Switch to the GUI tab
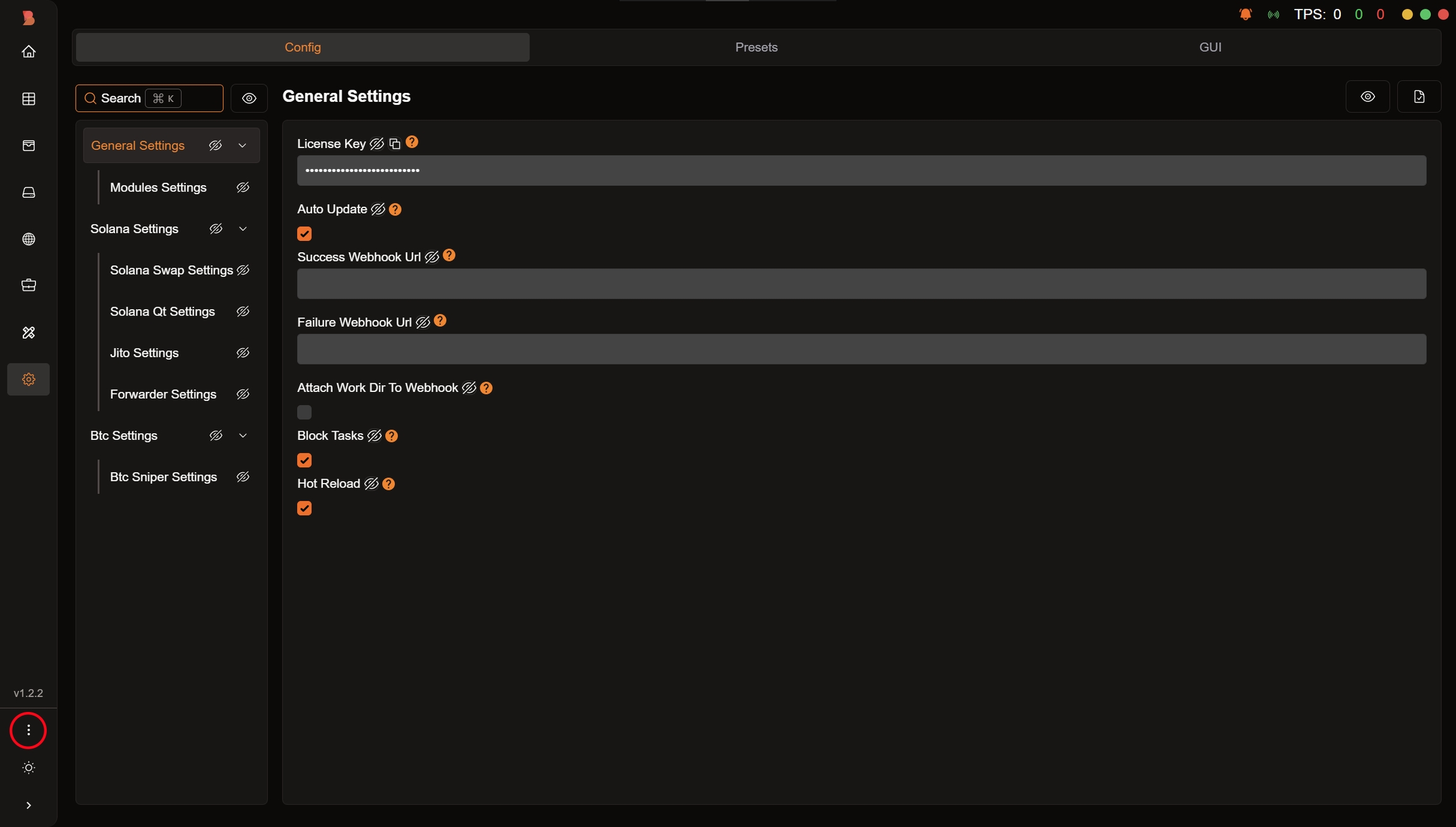Screen dimensions: 1456x827 click(1210, 47)
